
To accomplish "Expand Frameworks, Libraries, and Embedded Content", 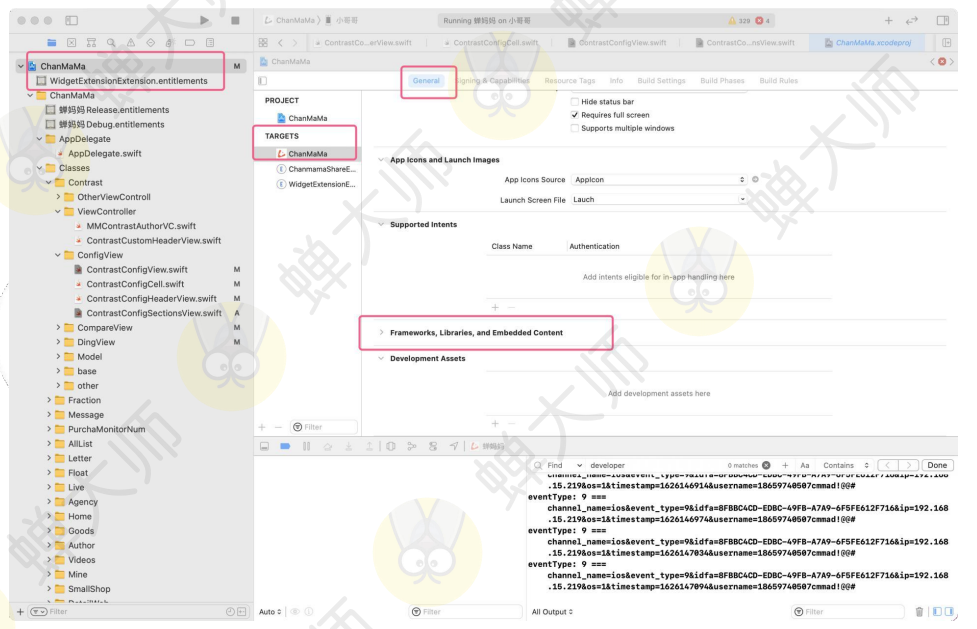I will point(381,332).
